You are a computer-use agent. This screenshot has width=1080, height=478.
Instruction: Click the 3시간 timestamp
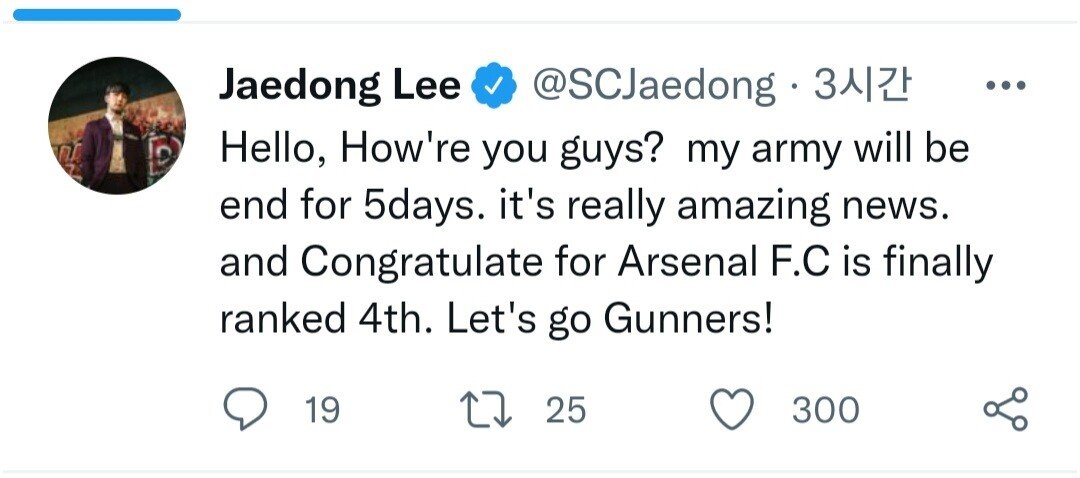point(861,88)
